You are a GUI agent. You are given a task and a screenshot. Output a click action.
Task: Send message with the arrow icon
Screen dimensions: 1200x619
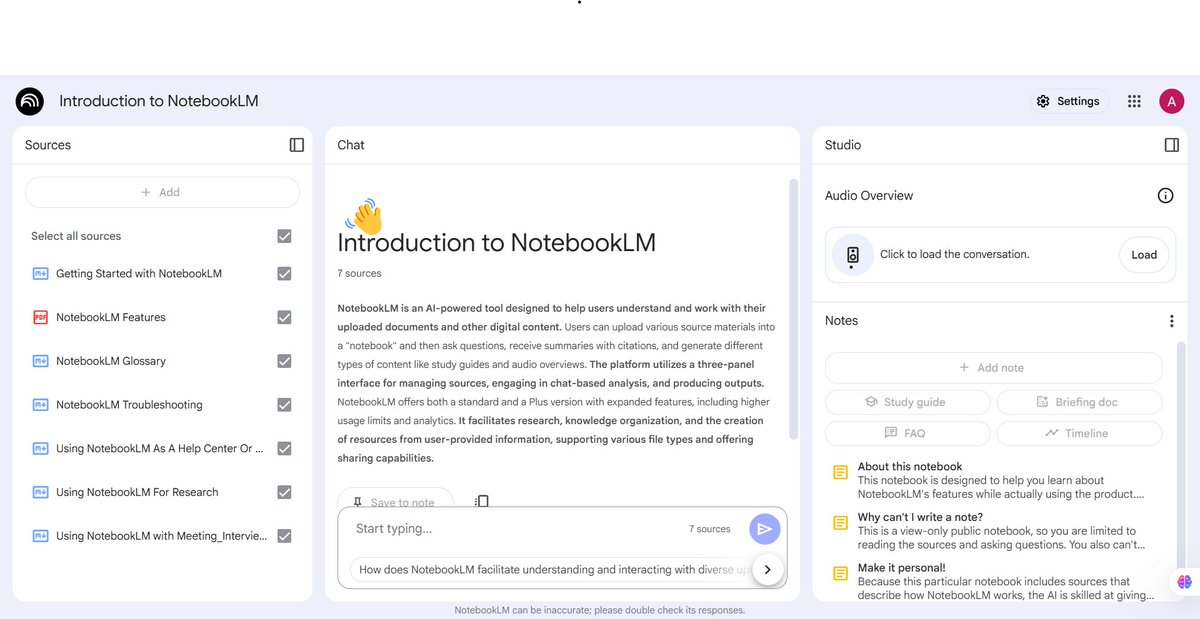tap(764, 529)
